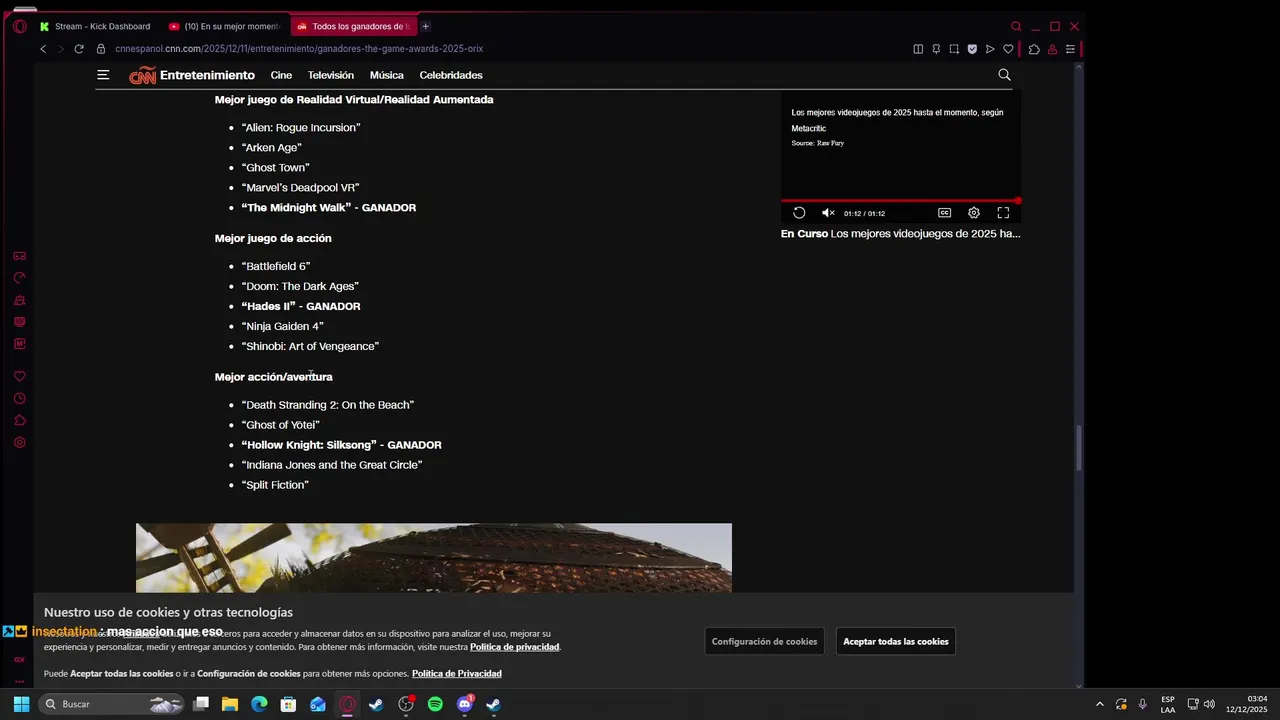Open Discord from the taskbar
Image resolution: width=1280 pixels, height=720 pixels.
(464, 704)
